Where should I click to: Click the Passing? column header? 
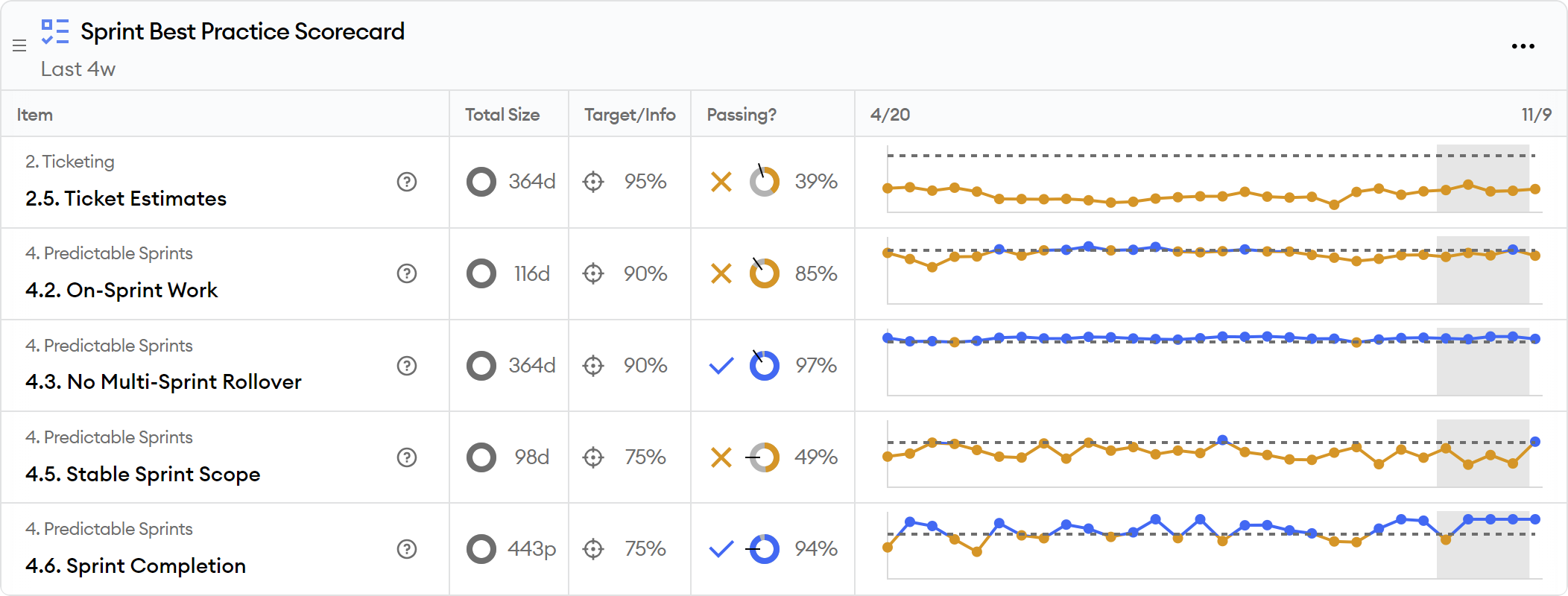742,115
